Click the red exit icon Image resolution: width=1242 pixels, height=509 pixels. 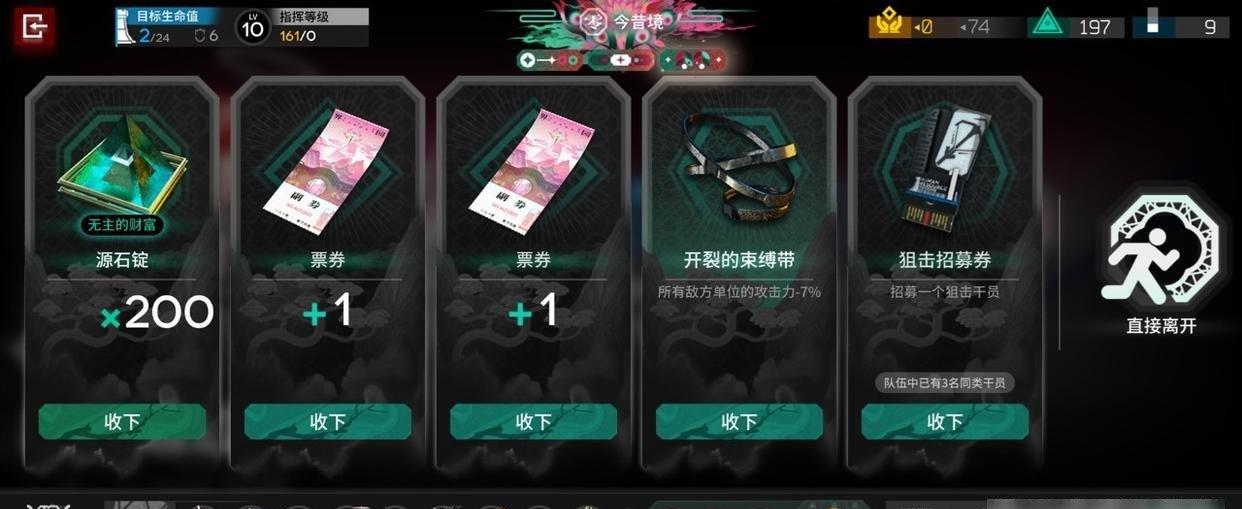pyautogui.click(x=34, y=26)
